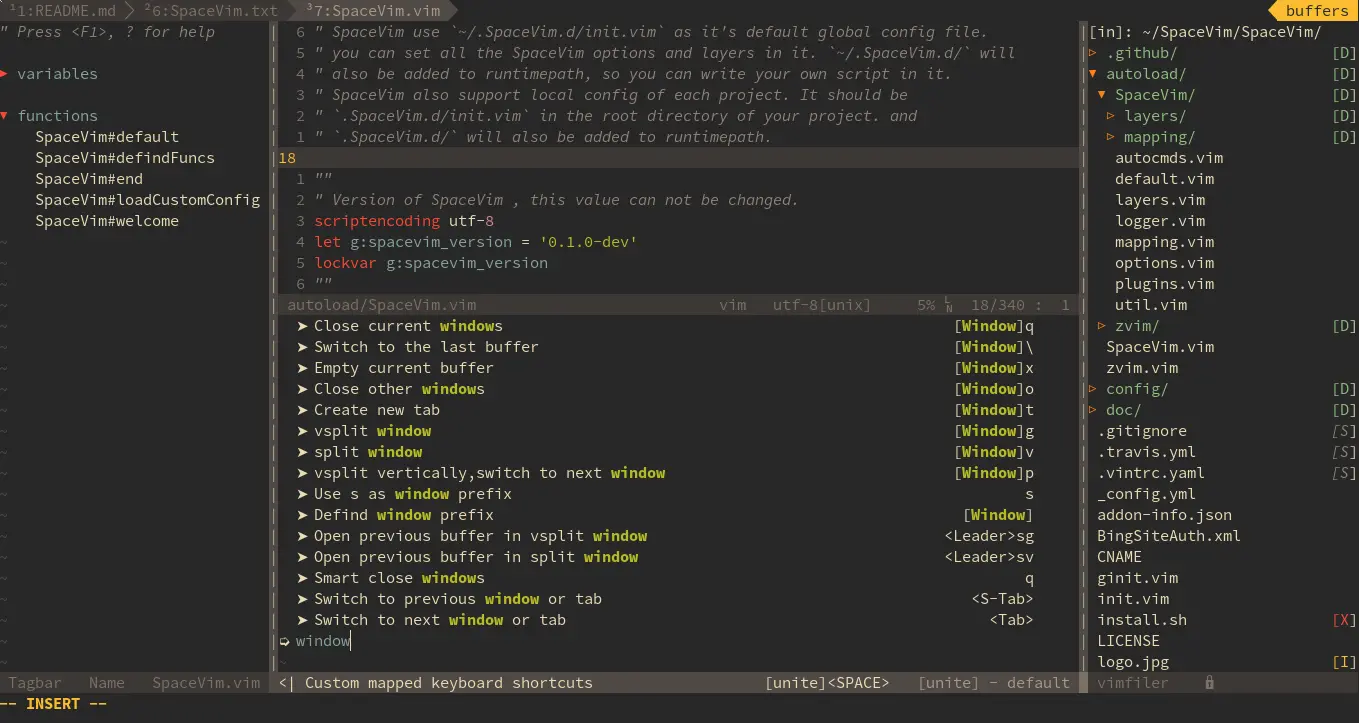Image resolution: width=1359 pixels, height=723 pixels.
Task: Select 'Switch to previous window or tab' entry
Action: 665,599
